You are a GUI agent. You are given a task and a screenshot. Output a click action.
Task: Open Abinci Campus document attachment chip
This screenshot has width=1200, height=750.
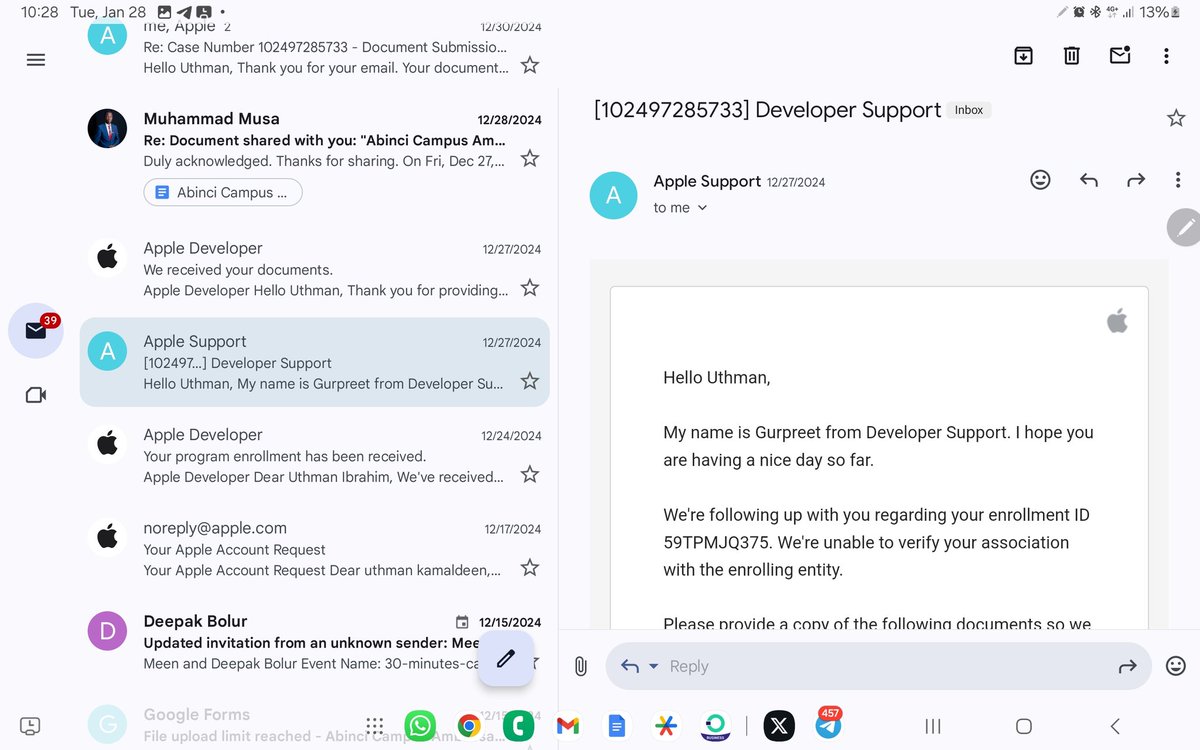coord(223,192)
